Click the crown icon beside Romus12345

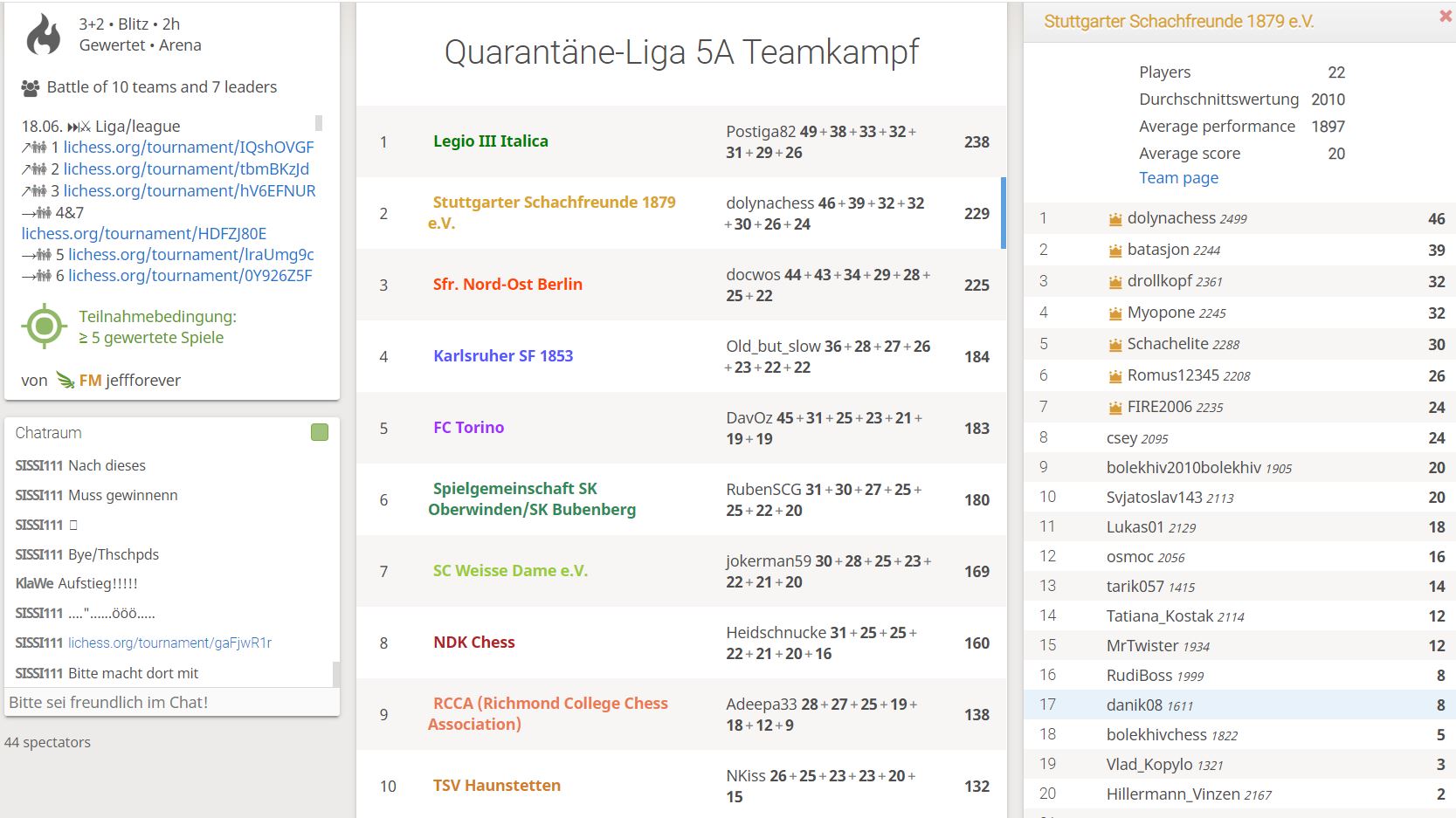[x=1115, y=376]
